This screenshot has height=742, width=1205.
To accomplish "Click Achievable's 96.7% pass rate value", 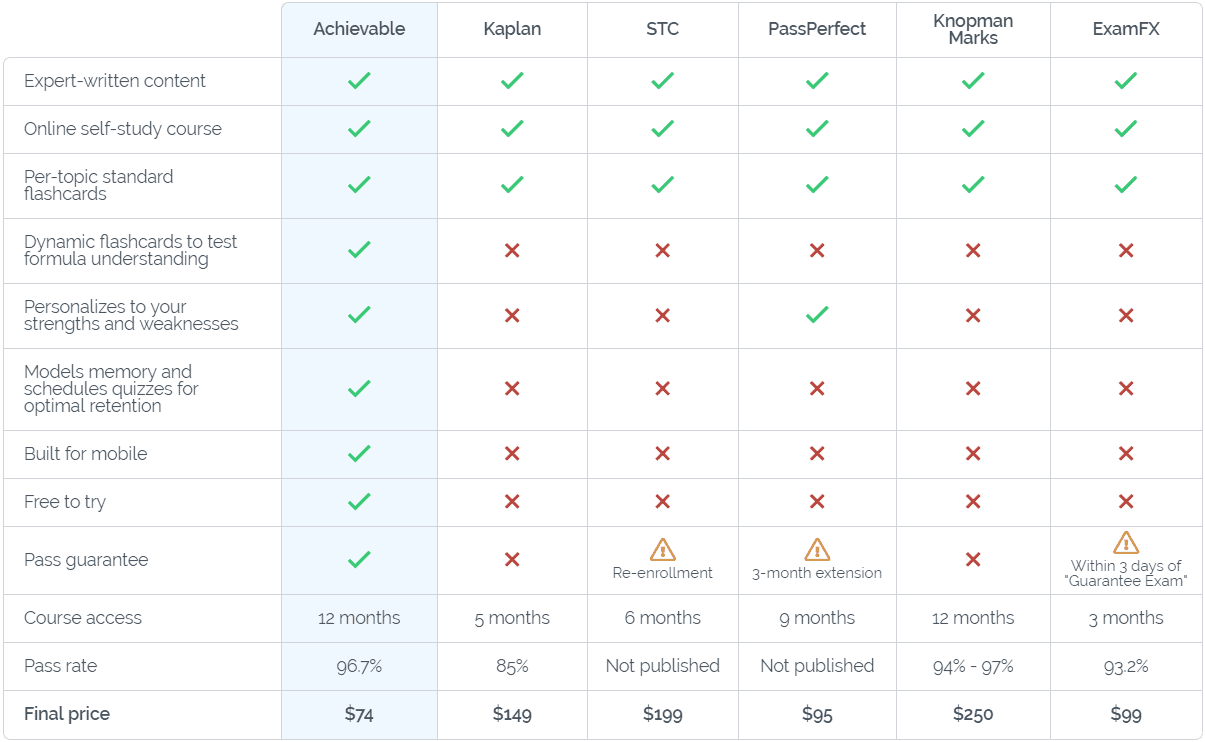I will 359,666.
